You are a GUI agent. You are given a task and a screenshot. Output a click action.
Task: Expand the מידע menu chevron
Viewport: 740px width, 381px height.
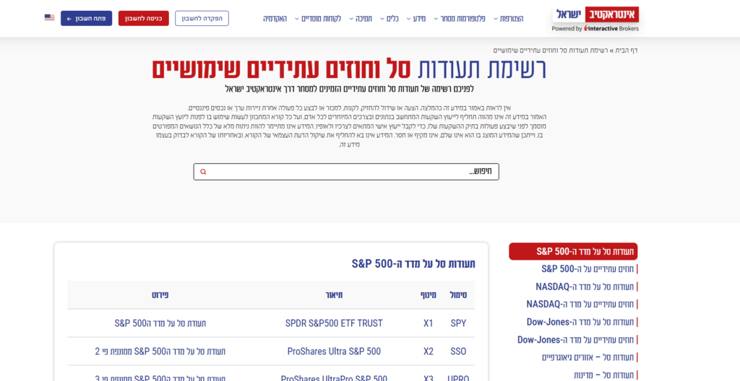point(409,19)
